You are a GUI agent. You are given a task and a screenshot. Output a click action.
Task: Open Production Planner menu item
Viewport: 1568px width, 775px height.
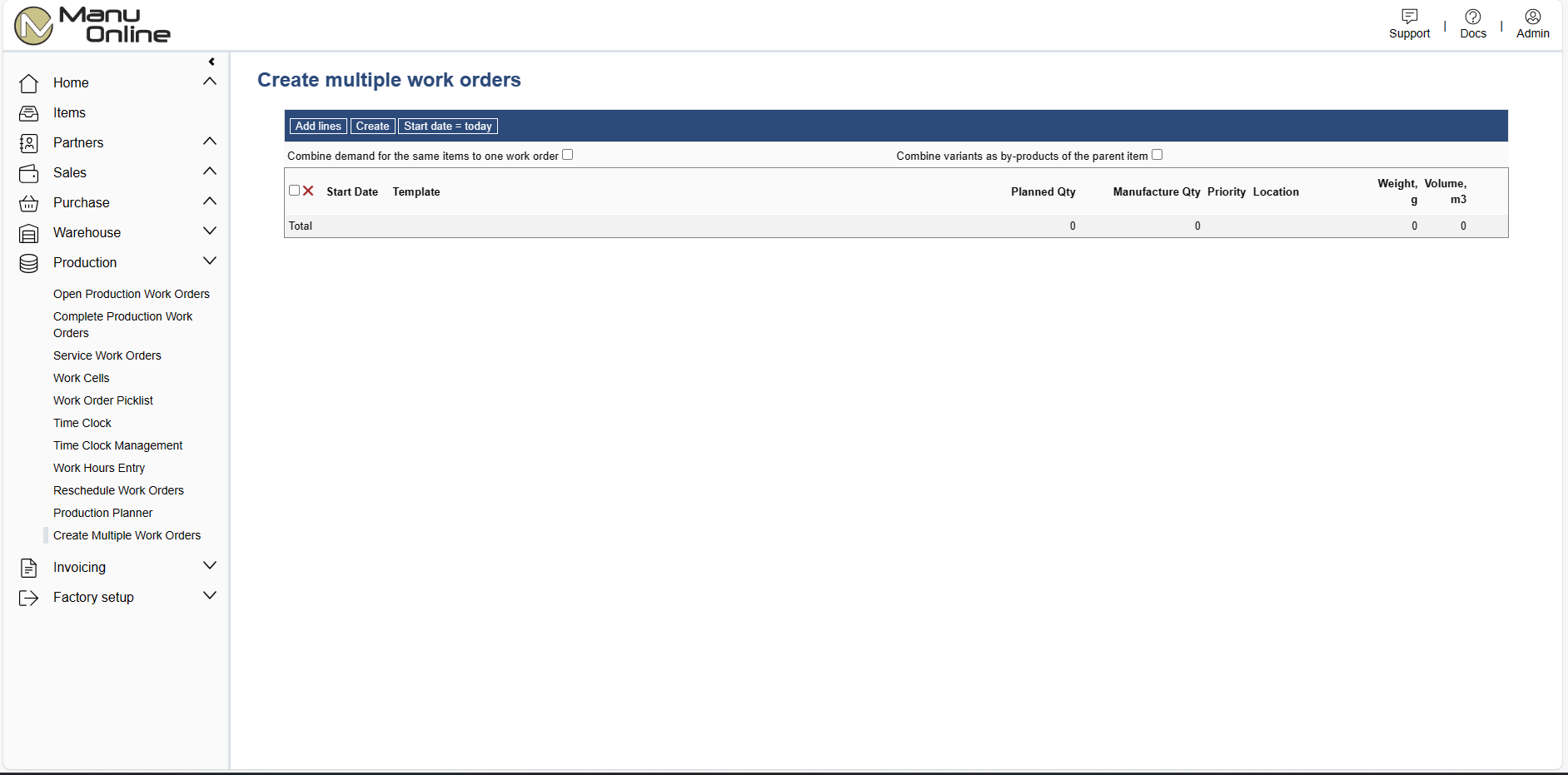pyautogui.click(x=103, y=513)
